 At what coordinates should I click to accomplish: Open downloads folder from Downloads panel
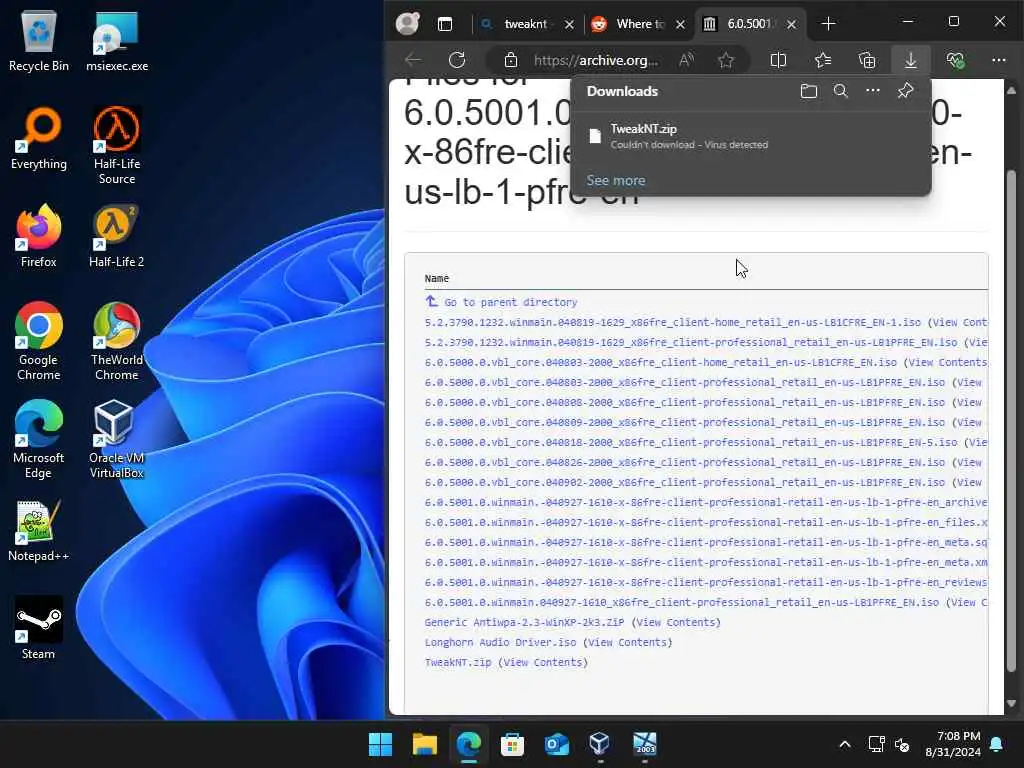(808, 91)
